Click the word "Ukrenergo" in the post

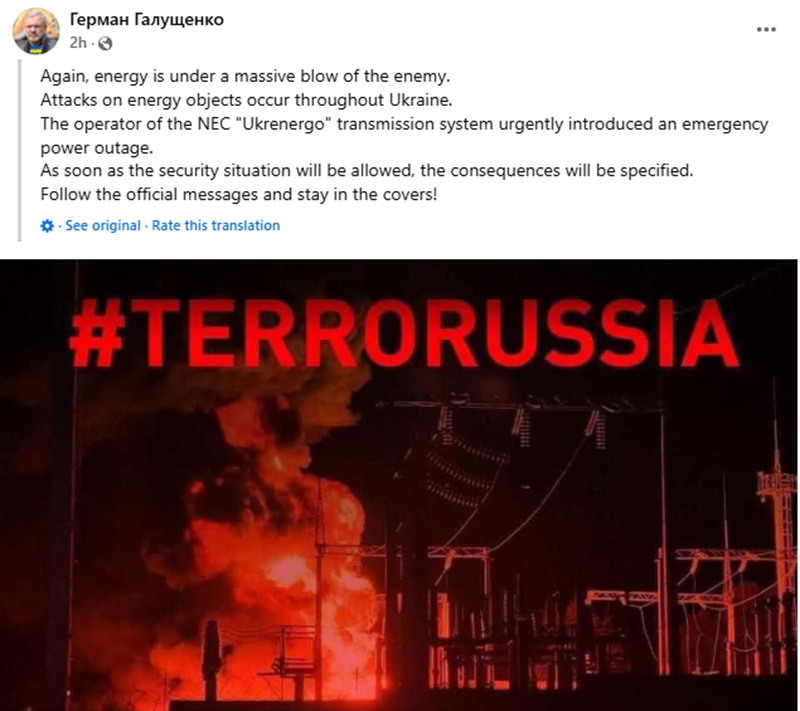click(x=284, y=124)
